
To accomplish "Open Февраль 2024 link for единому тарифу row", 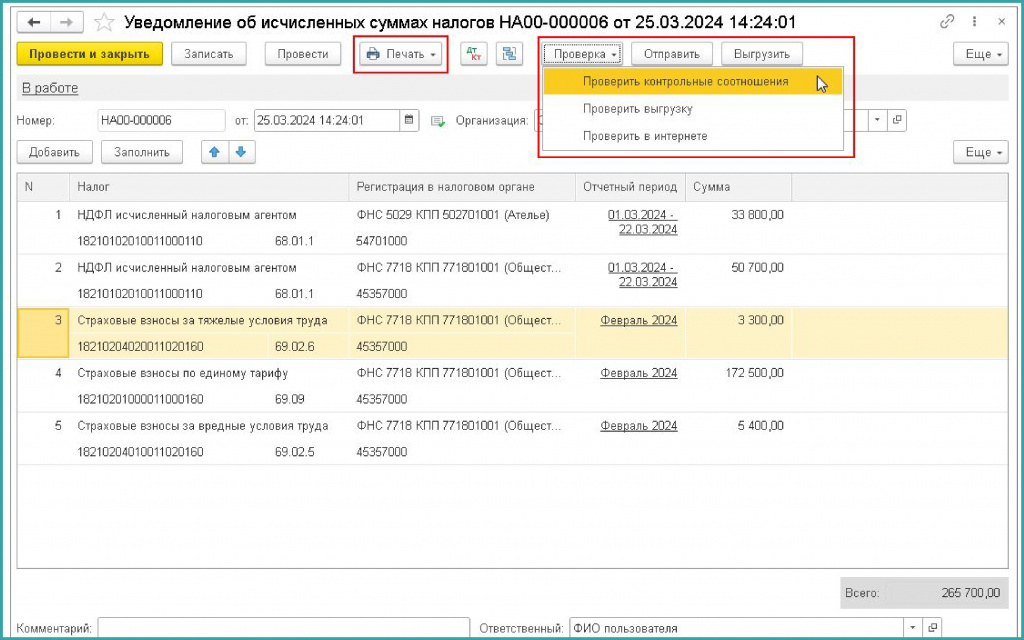I will tap(639, 373).
